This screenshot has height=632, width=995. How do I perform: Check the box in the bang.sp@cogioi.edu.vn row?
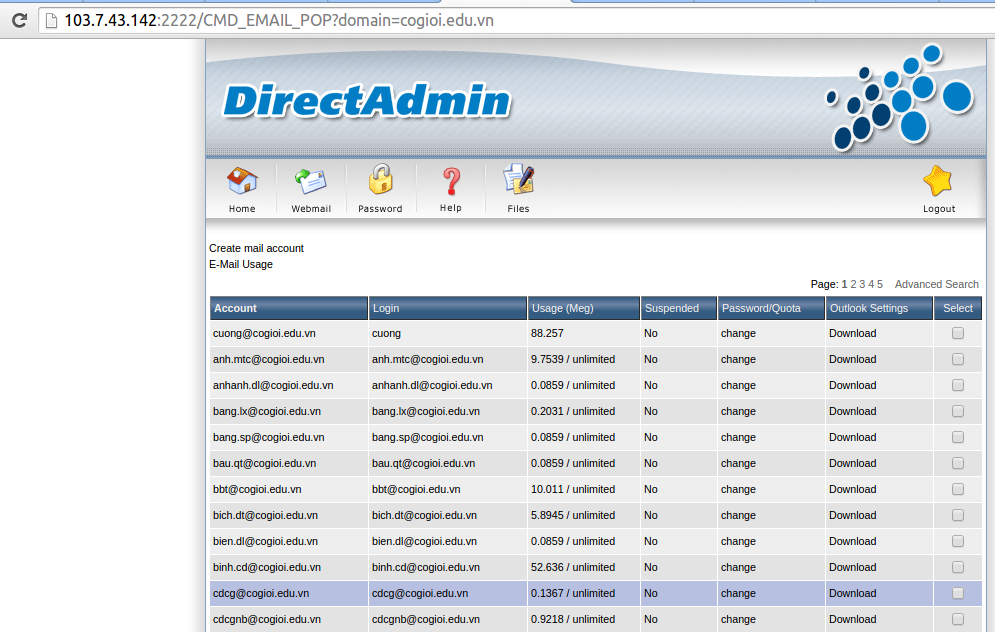(958, 437)
